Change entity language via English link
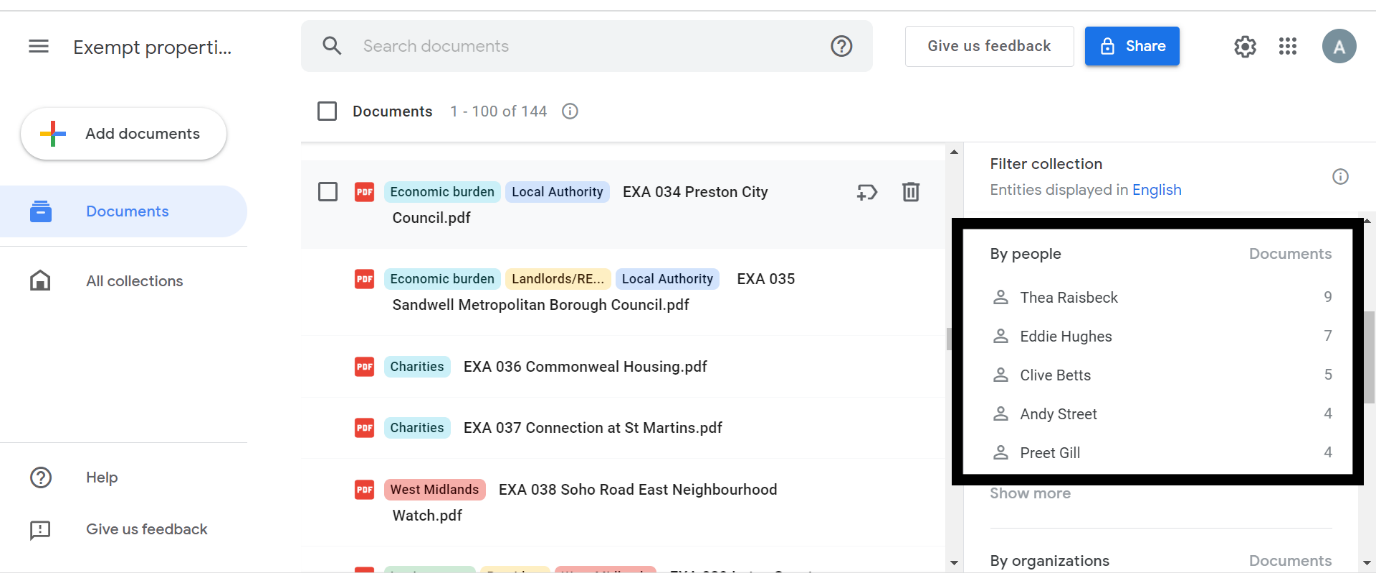Viewport: 1376px width, 576px height. tap(1156, 190)
